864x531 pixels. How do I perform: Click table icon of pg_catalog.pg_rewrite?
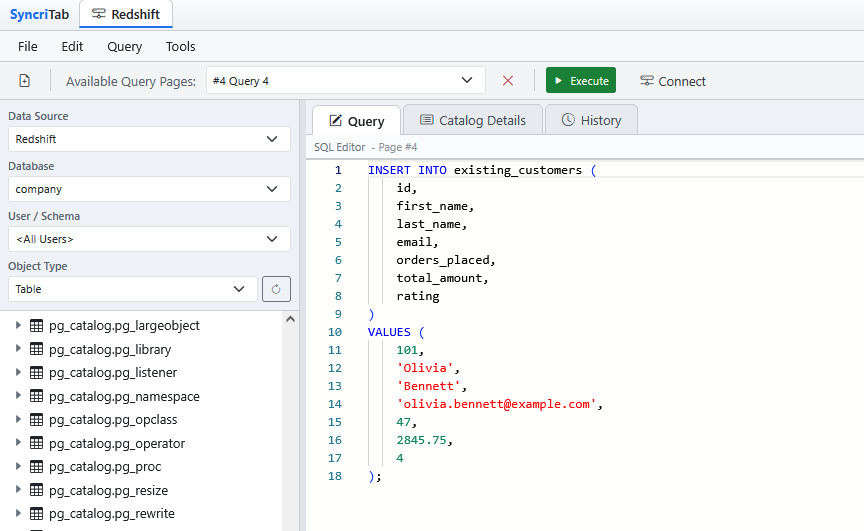tap(36, 513)
